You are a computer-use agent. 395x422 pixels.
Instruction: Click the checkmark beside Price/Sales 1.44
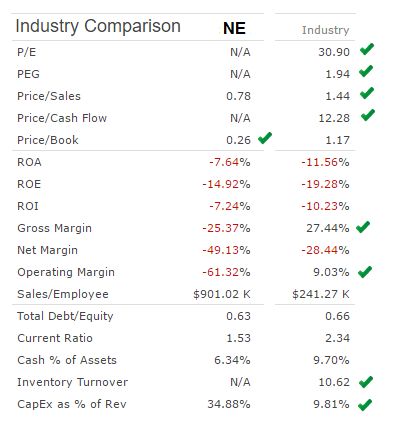(367, 93)
